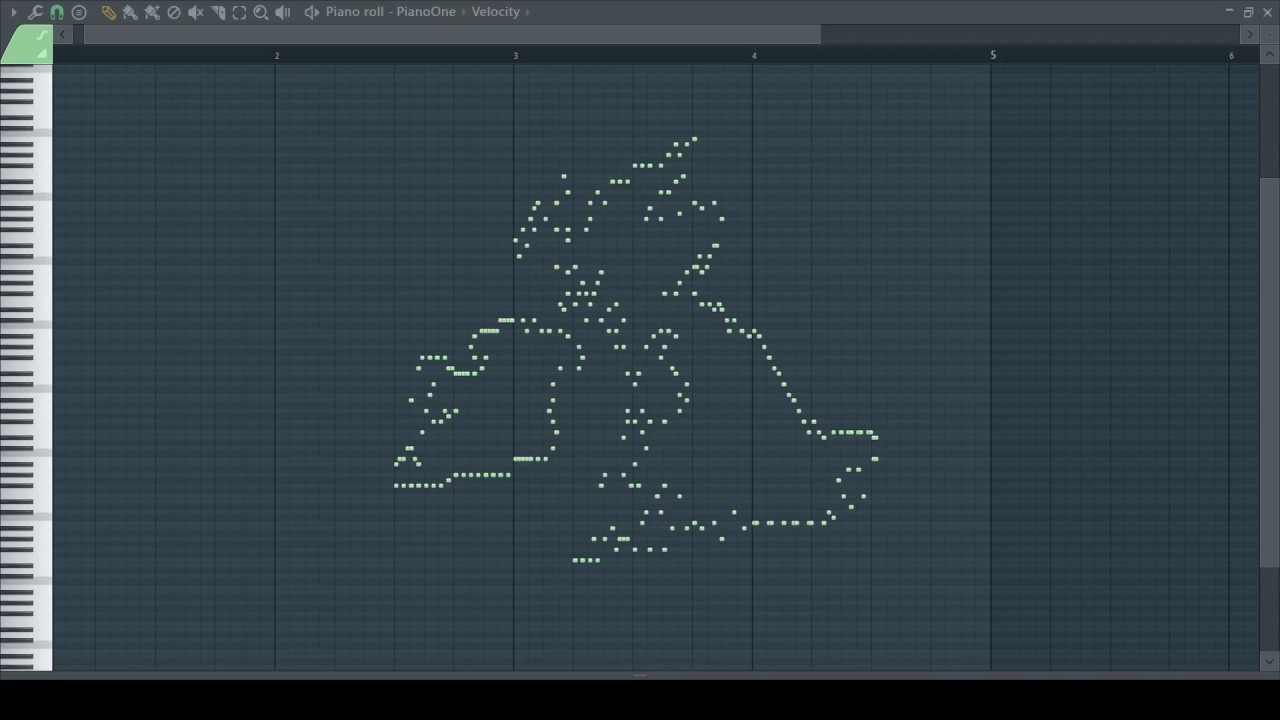Click bar 4 on the timeline ruler
Image resolution: width=1280 pixels, height=720 pixels.
tap(754, 55)
